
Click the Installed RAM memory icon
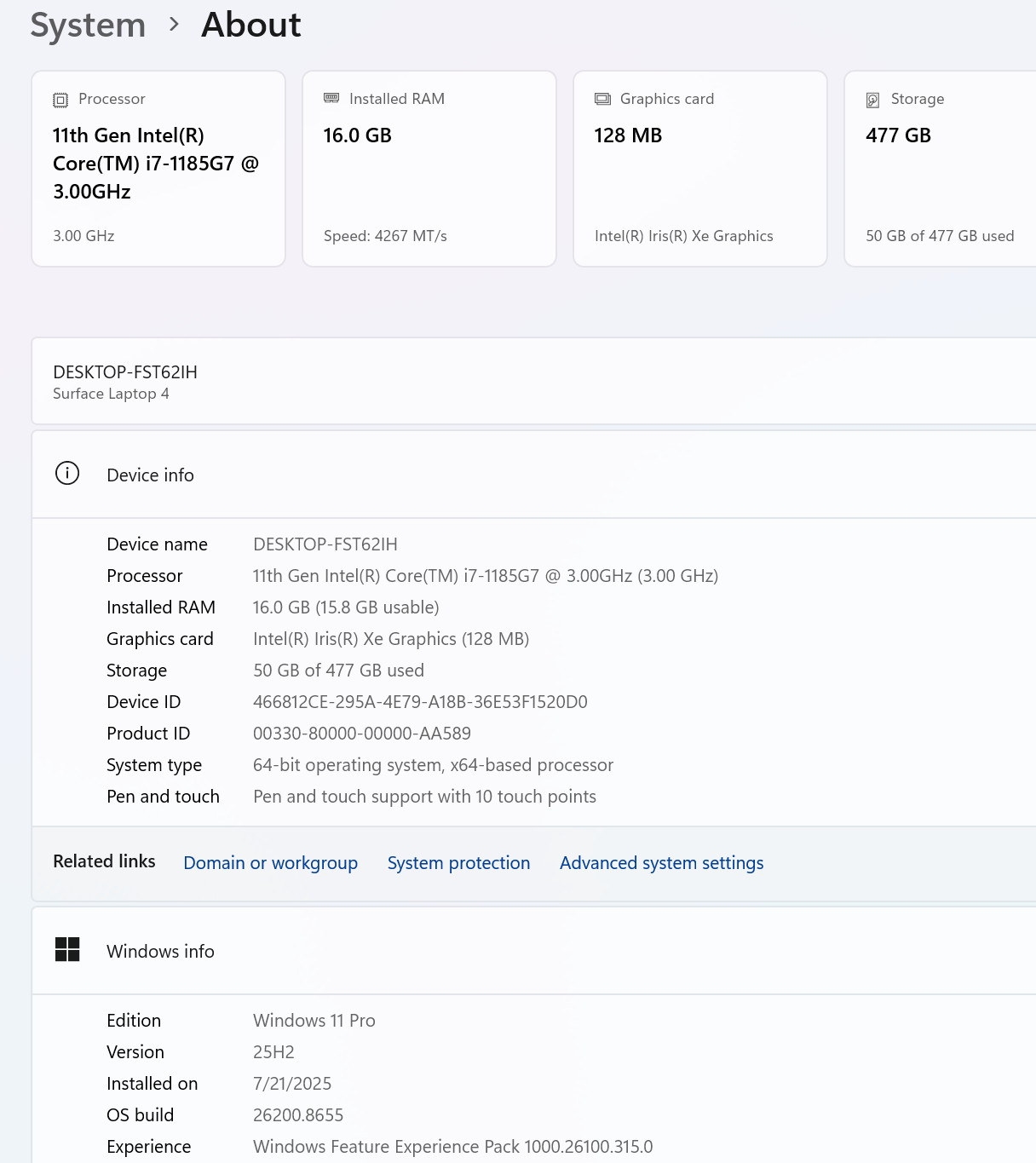point(331,98)
